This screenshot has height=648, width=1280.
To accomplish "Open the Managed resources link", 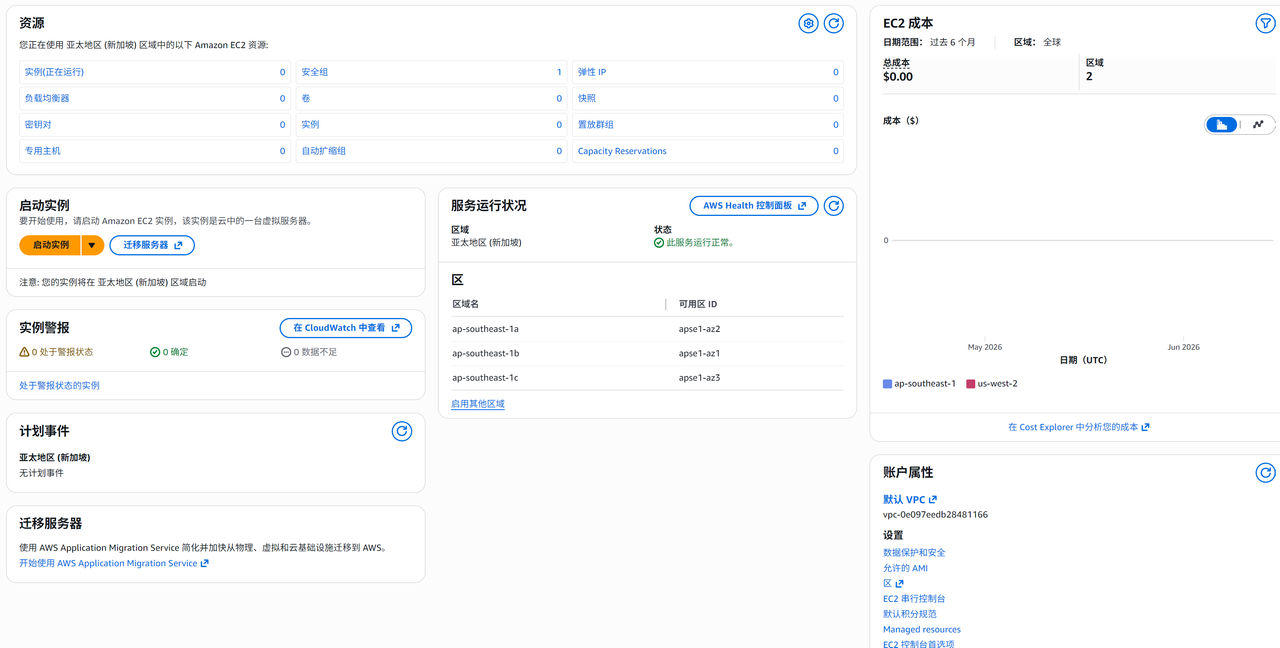I will coord(922,629).
